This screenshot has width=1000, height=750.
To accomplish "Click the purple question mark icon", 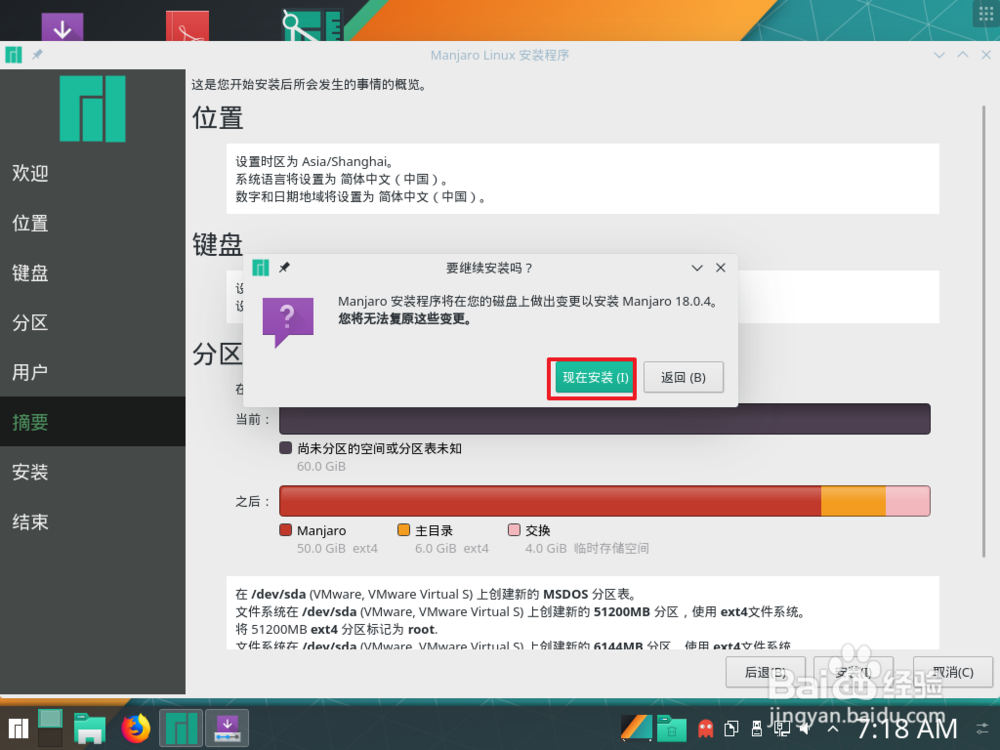I will click(288, 322).
